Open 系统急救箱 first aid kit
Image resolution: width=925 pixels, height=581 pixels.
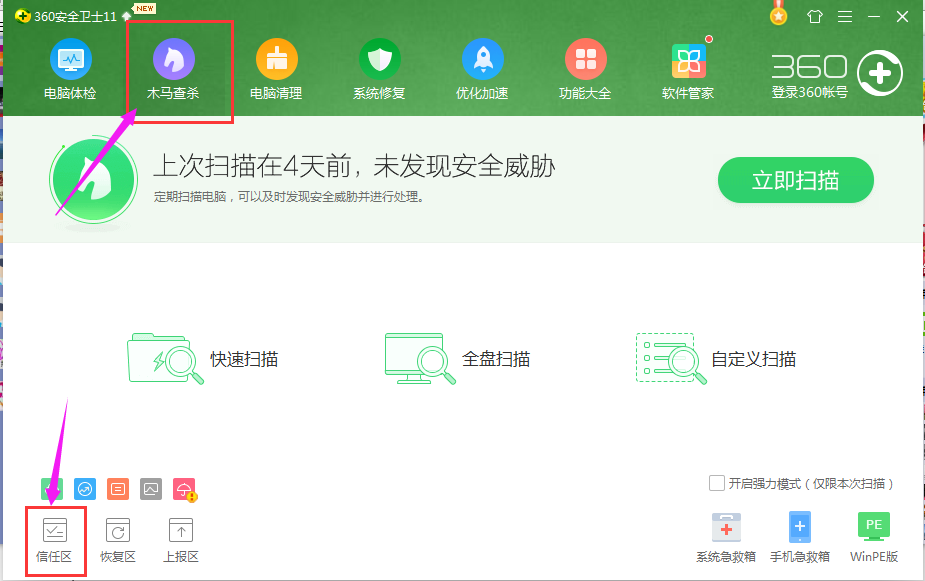point(726,537)
